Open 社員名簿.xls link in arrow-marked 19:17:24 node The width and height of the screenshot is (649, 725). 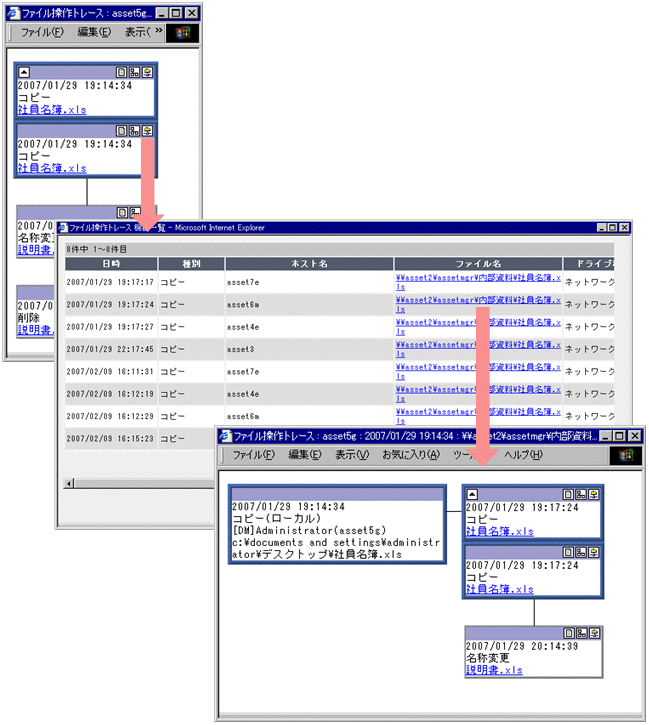point(500,531)
